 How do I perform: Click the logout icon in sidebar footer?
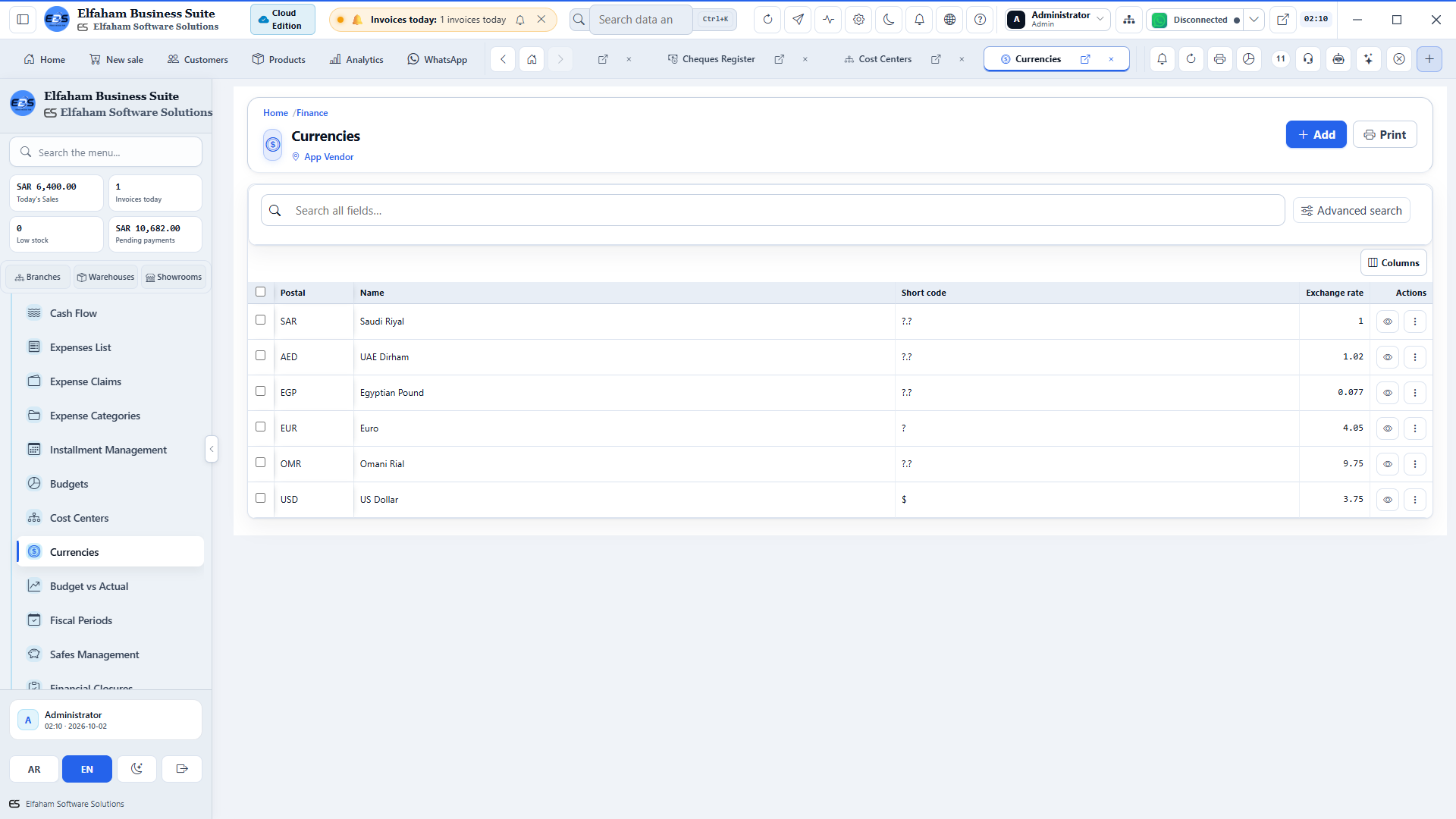click(182, 769)
